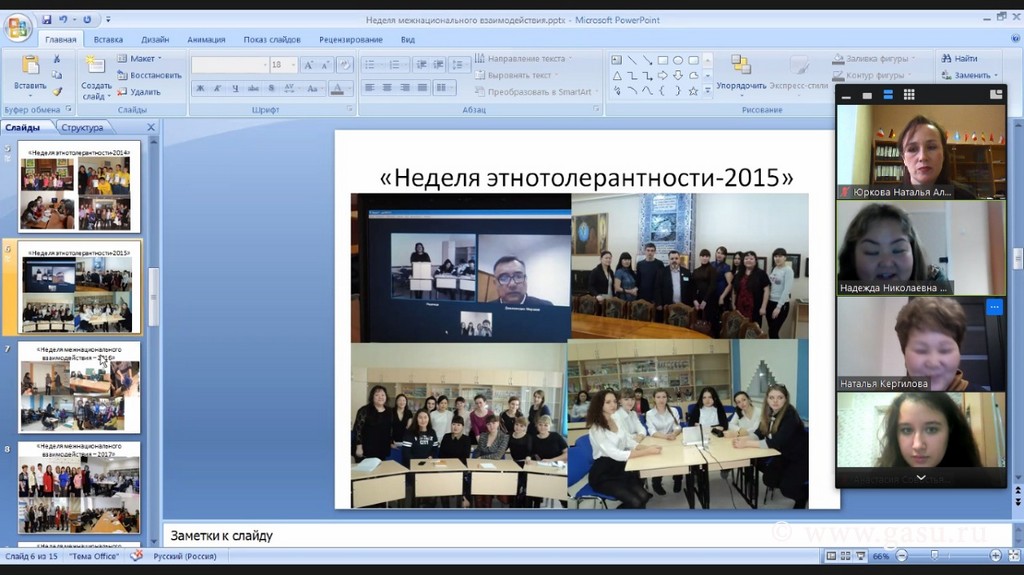Select slide 7 thumbnail in slides panel
This screenshot has width=1024, height=575.
[x=80, y=387]
